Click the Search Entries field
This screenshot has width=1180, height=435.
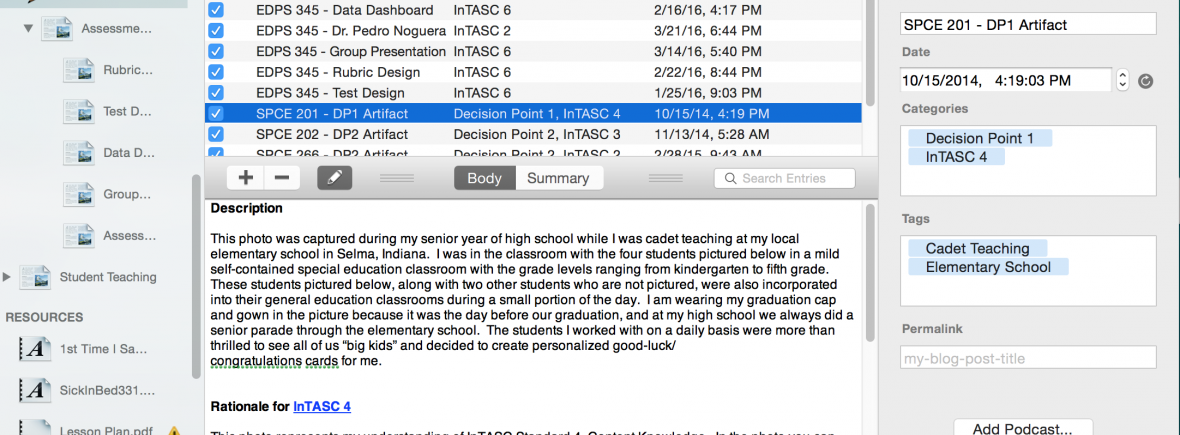785,178
